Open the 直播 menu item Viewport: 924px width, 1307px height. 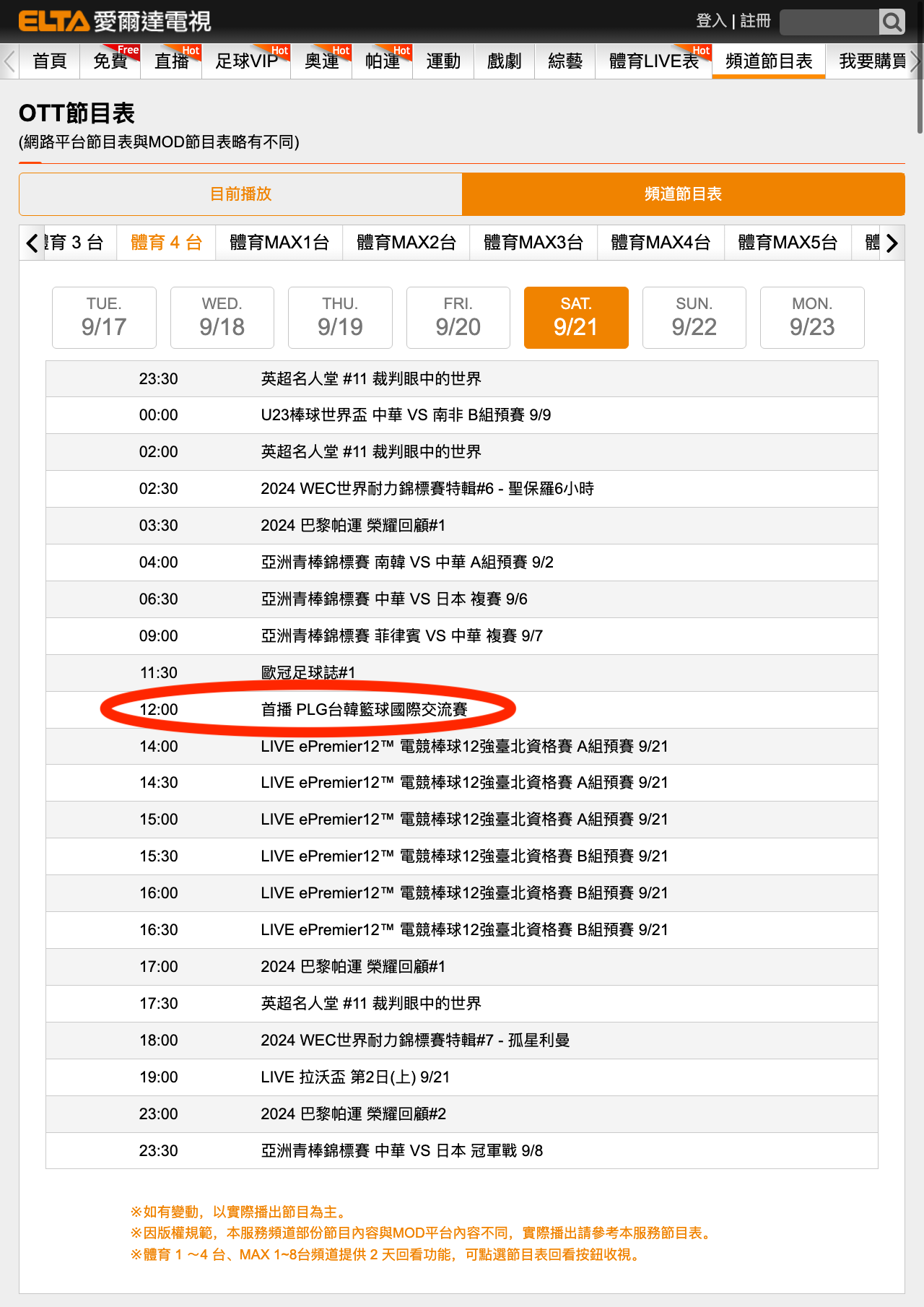(x=172, y=61)
